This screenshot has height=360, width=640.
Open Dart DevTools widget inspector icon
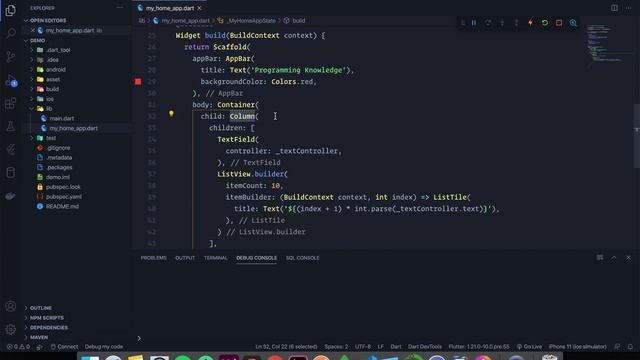[x=573, y=23]
